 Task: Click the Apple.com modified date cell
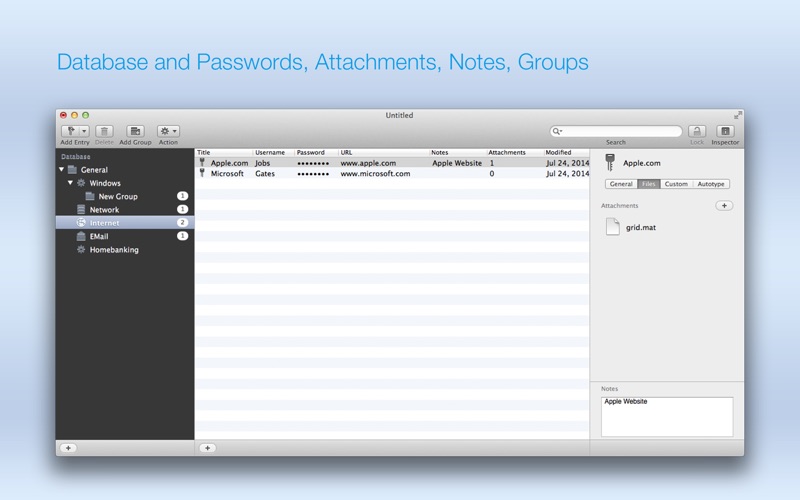[567, 163]
